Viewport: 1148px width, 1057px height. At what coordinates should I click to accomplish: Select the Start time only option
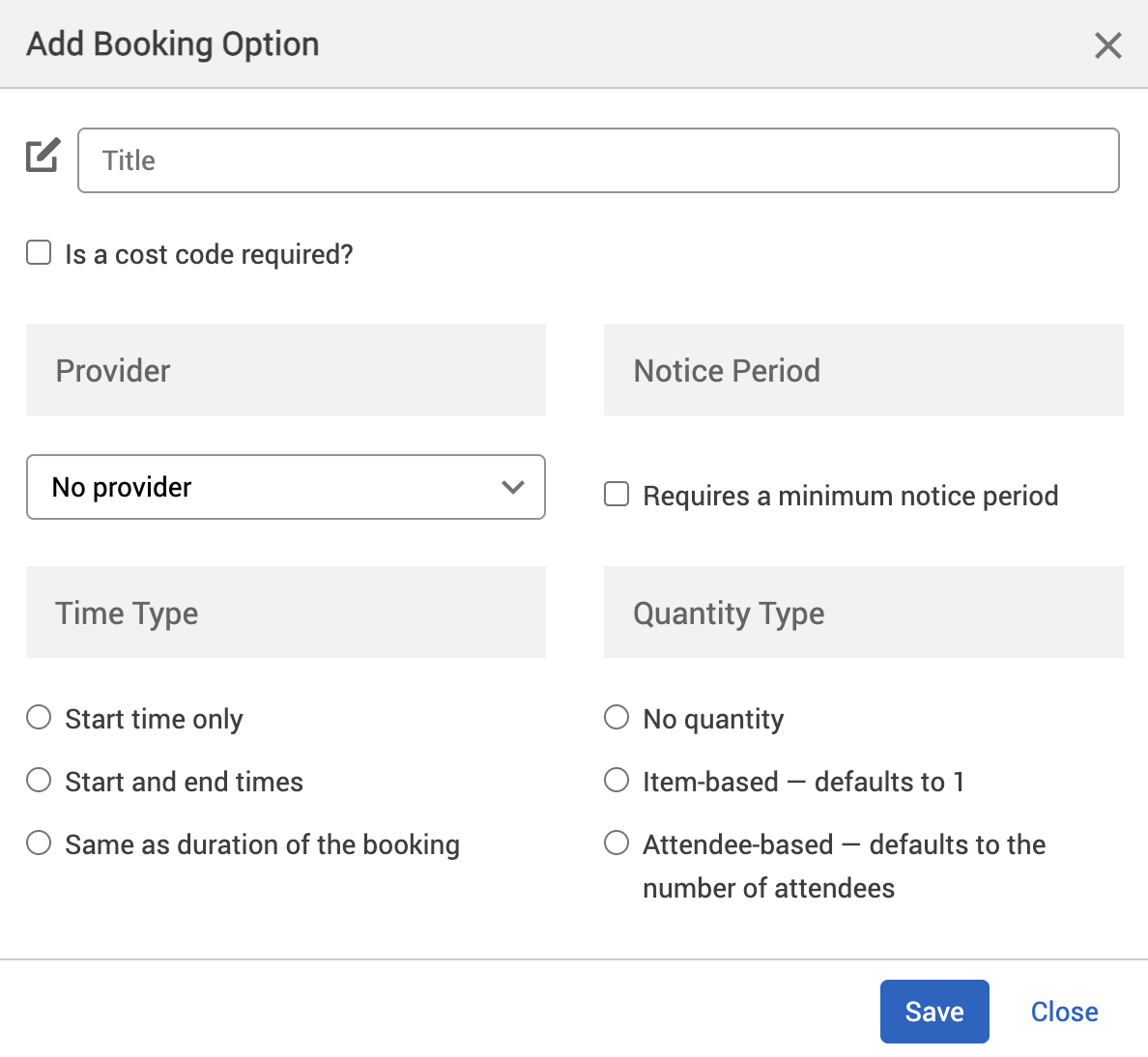[38, 717]
